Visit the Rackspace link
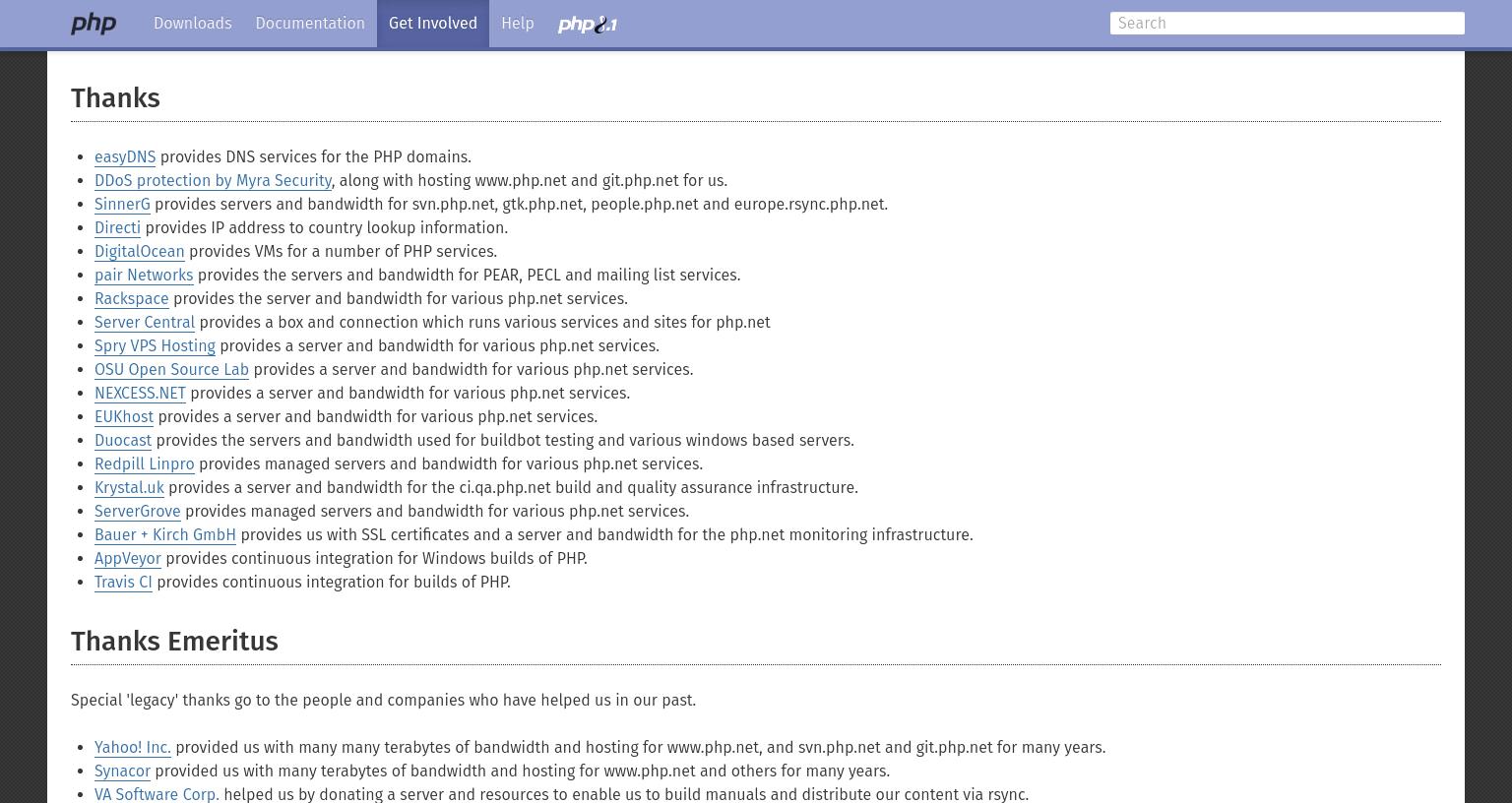Screen dimensions: 1512x803 point(132,299)
